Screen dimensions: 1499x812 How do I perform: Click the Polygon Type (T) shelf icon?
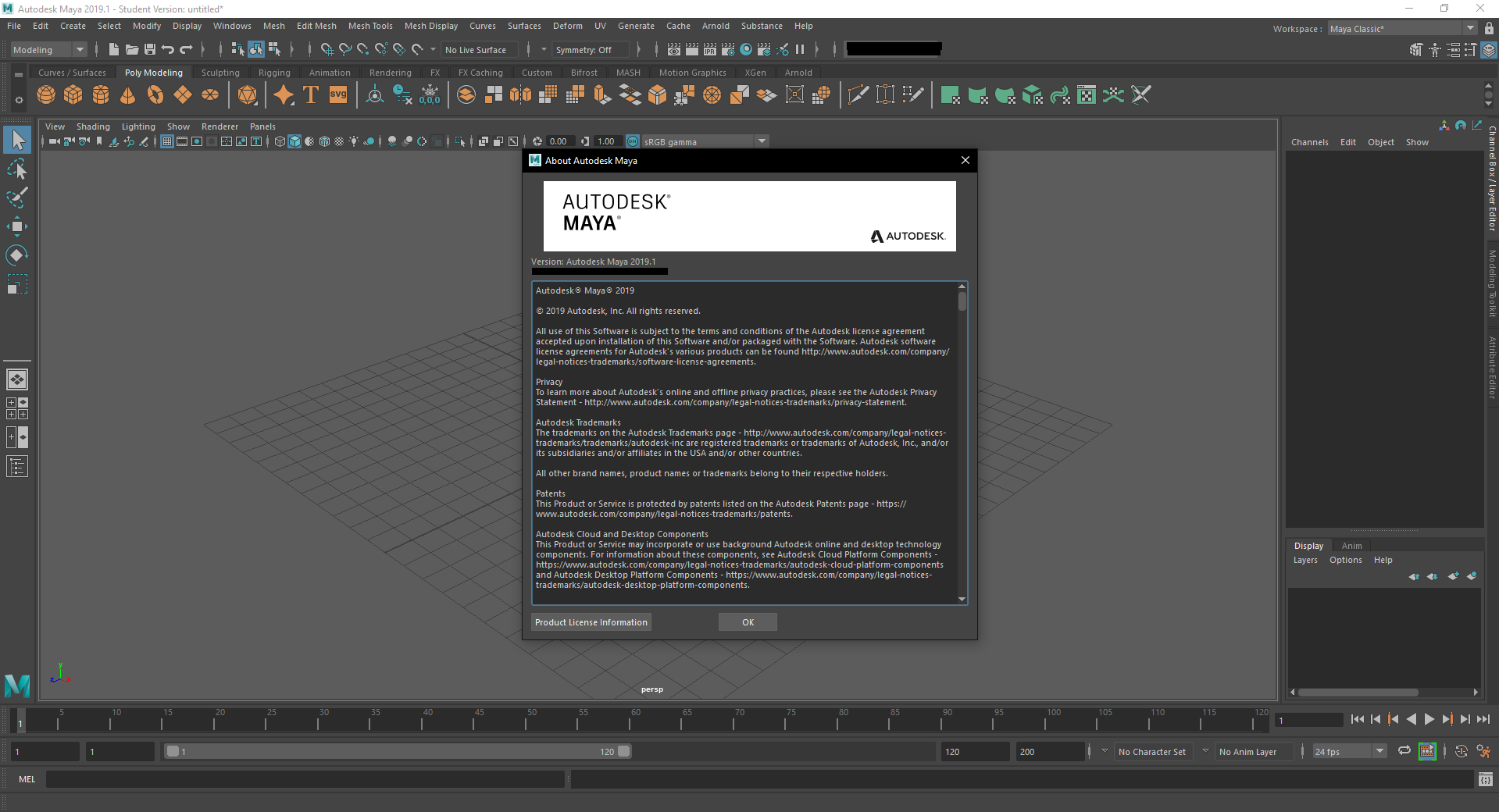pyautogui.click(x=310, y=94)
